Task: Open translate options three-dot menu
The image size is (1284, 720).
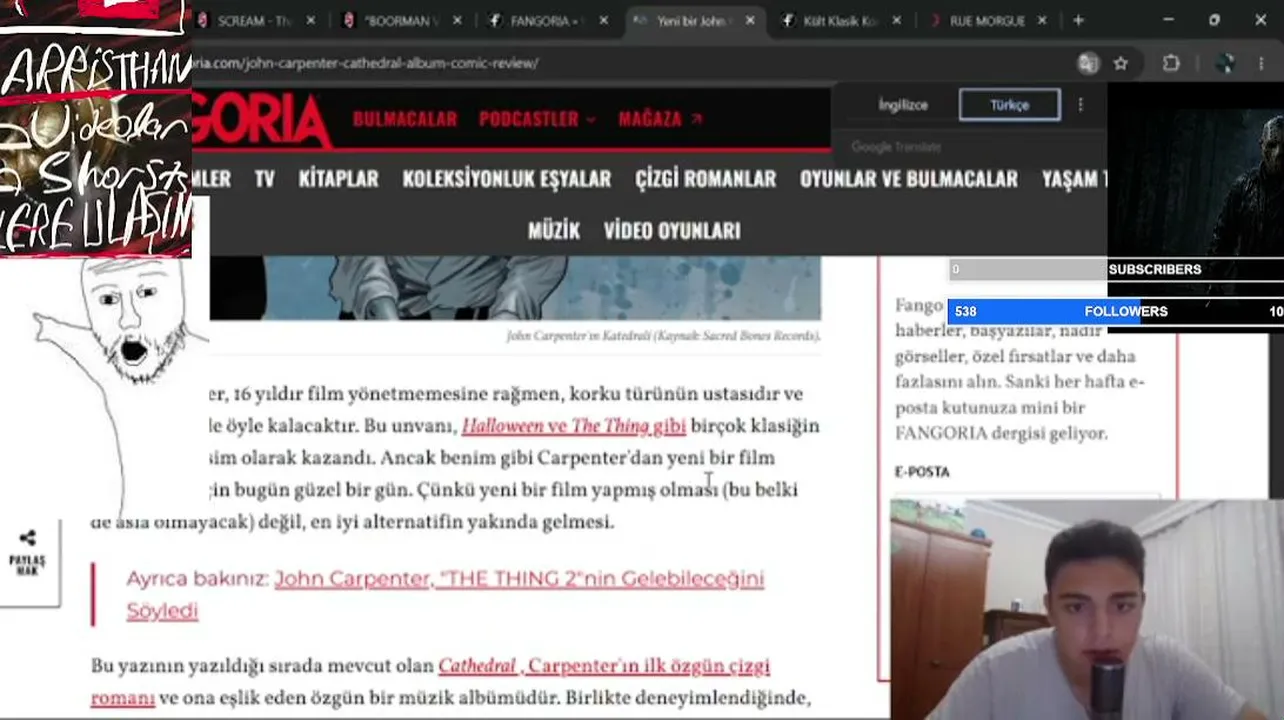Action: click(x=1080, y=105)
